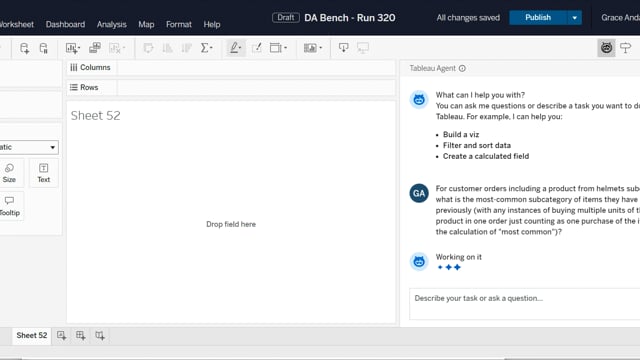Image resolution: width=640 pixels, height=360 pixels.
Task: Open the Analysis menu
Action: click(111, 24)
